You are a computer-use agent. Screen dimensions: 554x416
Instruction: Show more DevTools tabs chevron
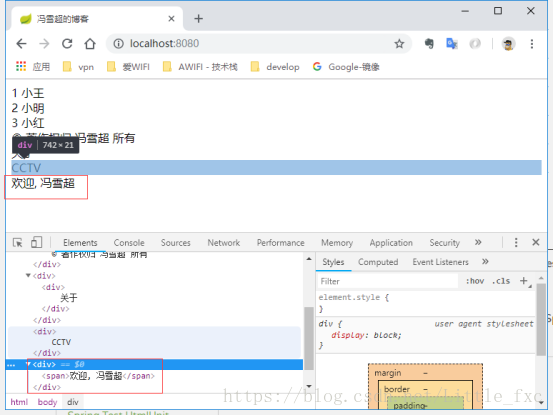[478, 242]
